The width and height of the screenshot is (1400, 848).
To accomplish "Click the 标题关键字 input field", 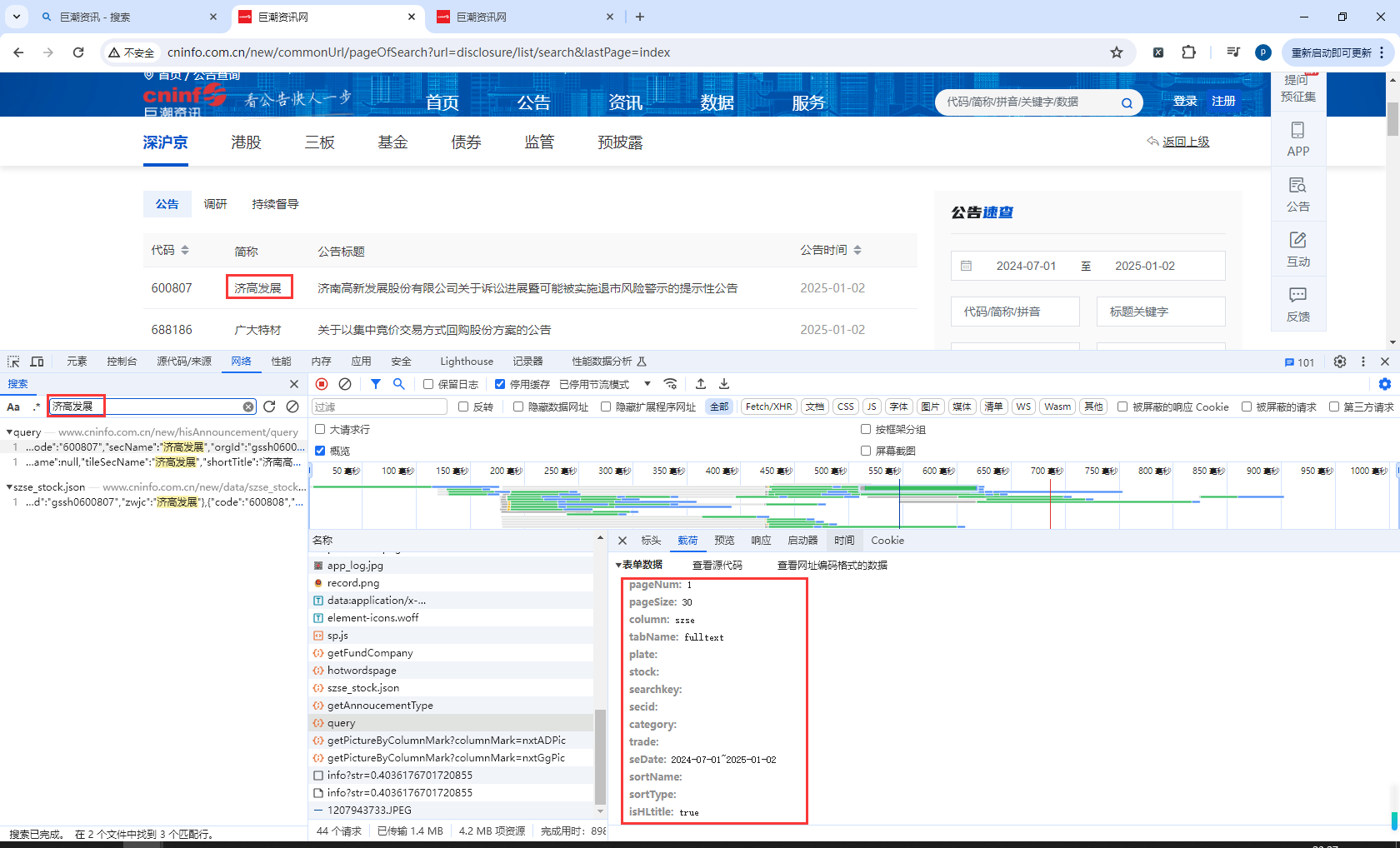I will [x=1161, y=312].
